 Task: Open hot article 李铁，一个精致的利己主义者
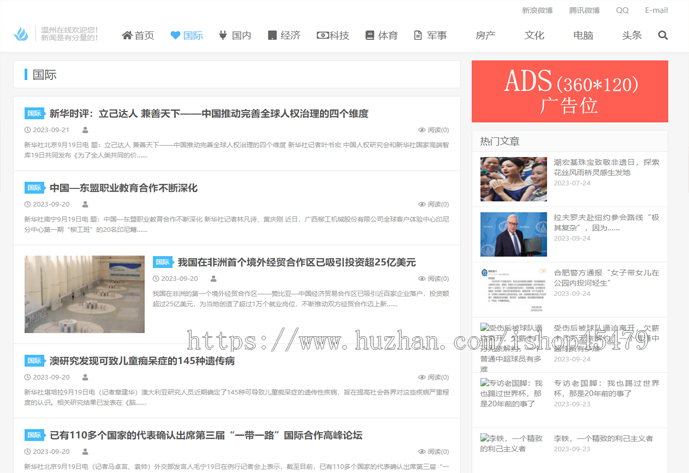click(603, 438)
